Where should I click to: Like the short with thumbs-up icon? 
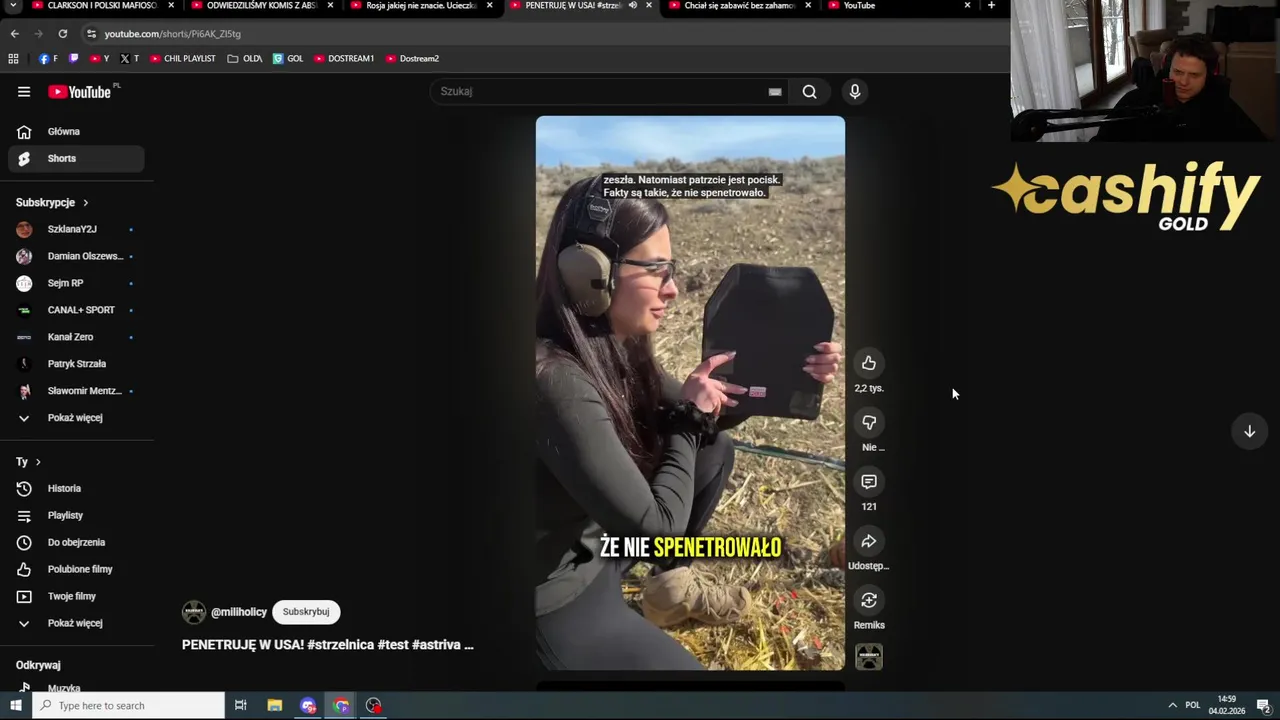tap(869, 363)
